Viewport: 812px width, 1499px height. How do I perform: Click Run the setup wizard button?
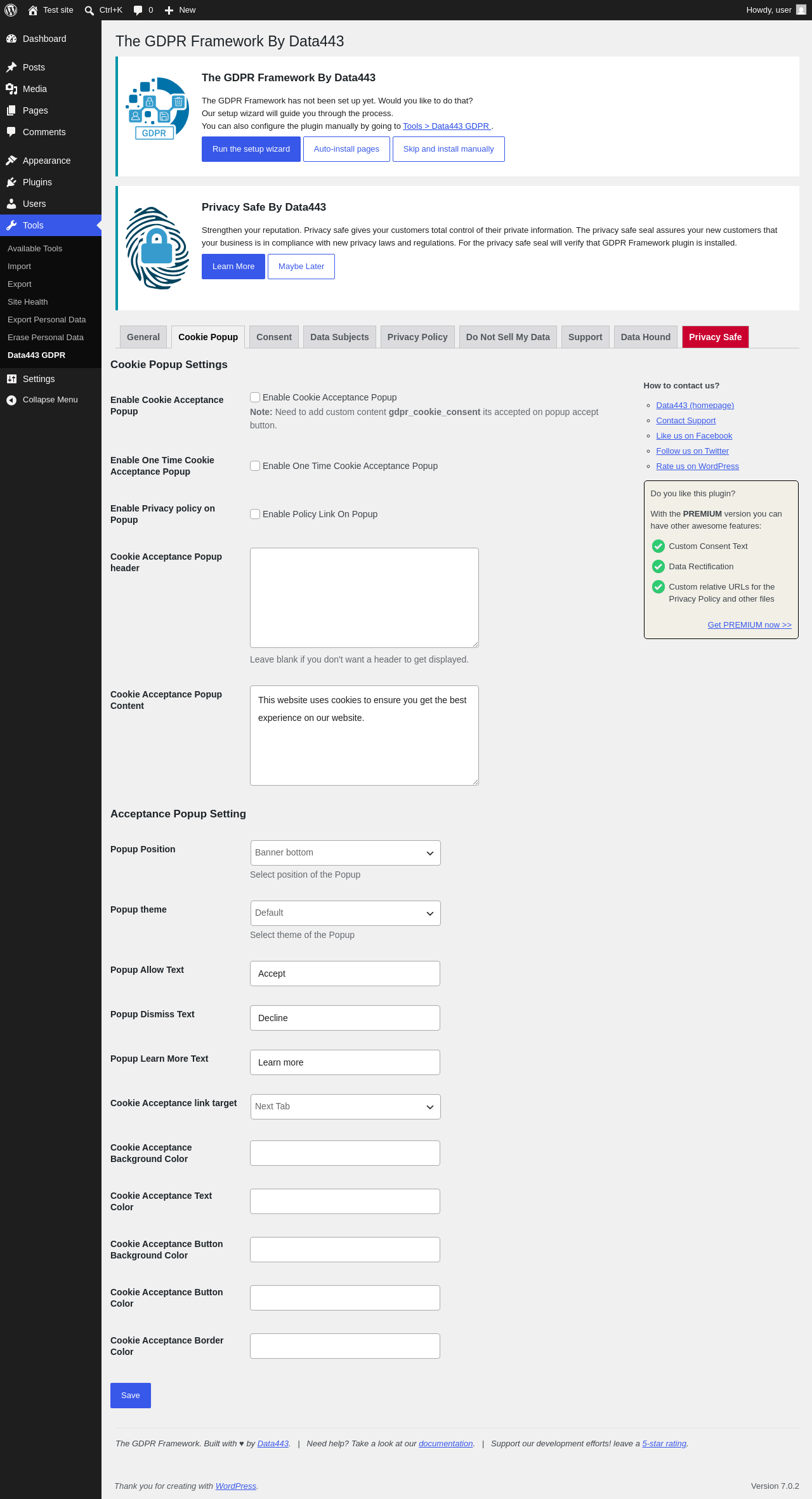(x=251, y=149)
